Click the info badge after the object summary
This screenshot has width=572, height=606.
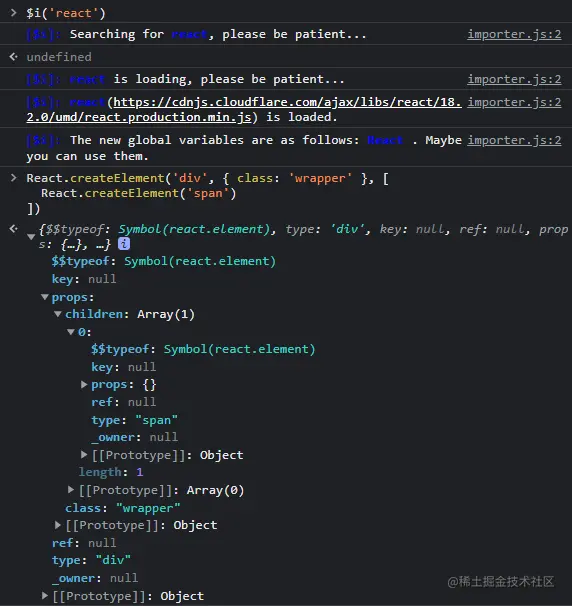(x=124, y=244)
